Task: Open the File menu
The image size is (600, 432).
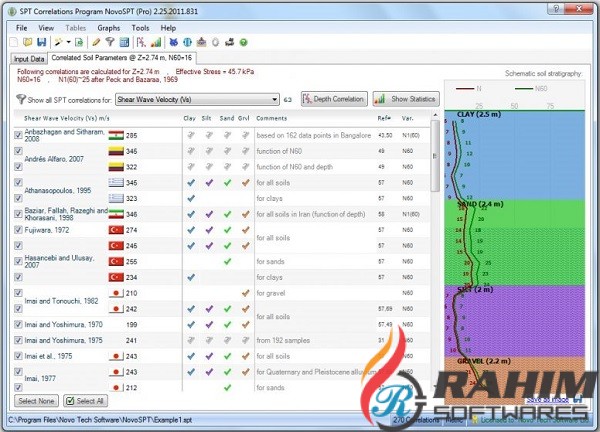Action: (x=21, y=28)
